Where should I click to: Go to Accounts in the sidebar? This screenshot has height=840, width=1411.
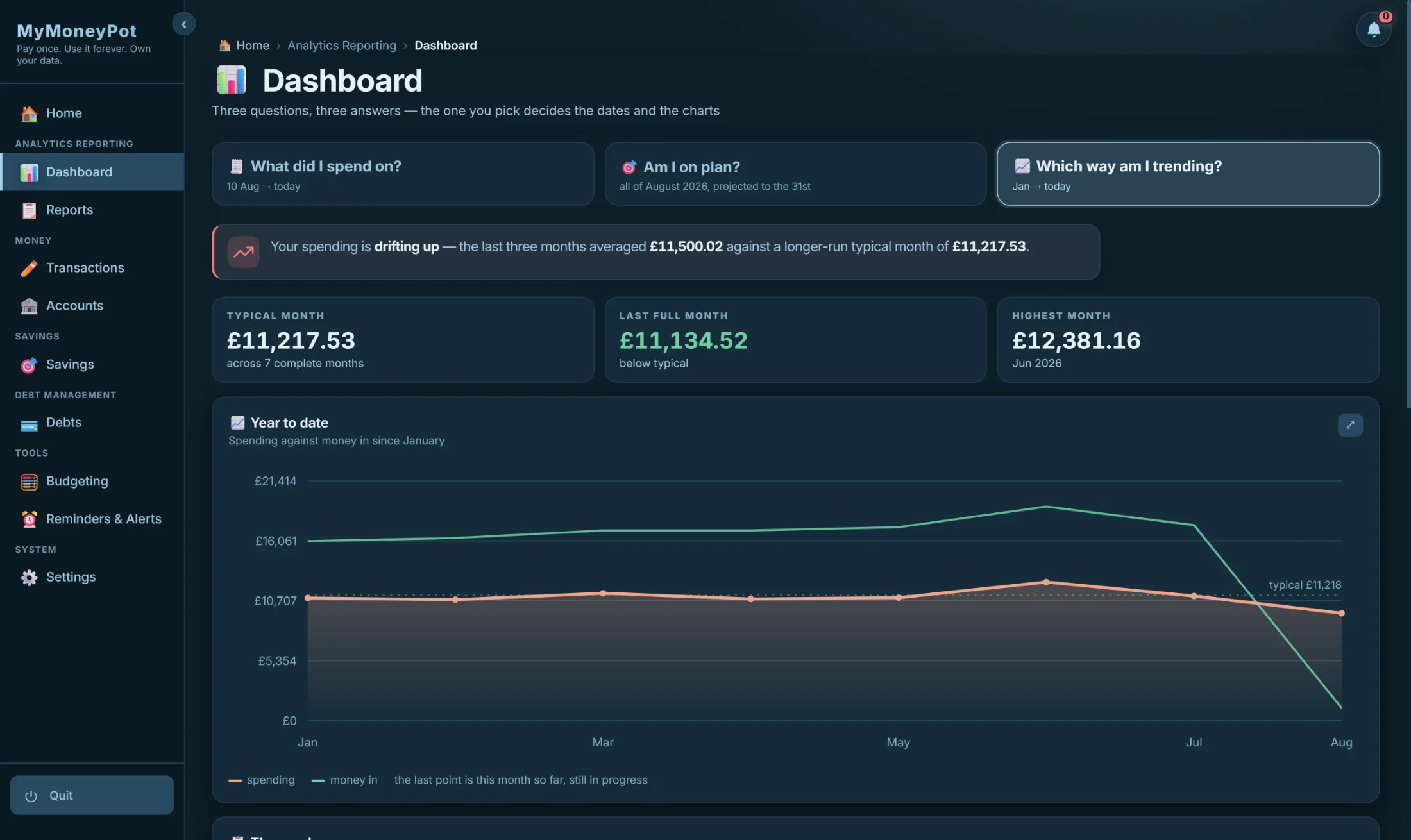click(x=92, y=306)
